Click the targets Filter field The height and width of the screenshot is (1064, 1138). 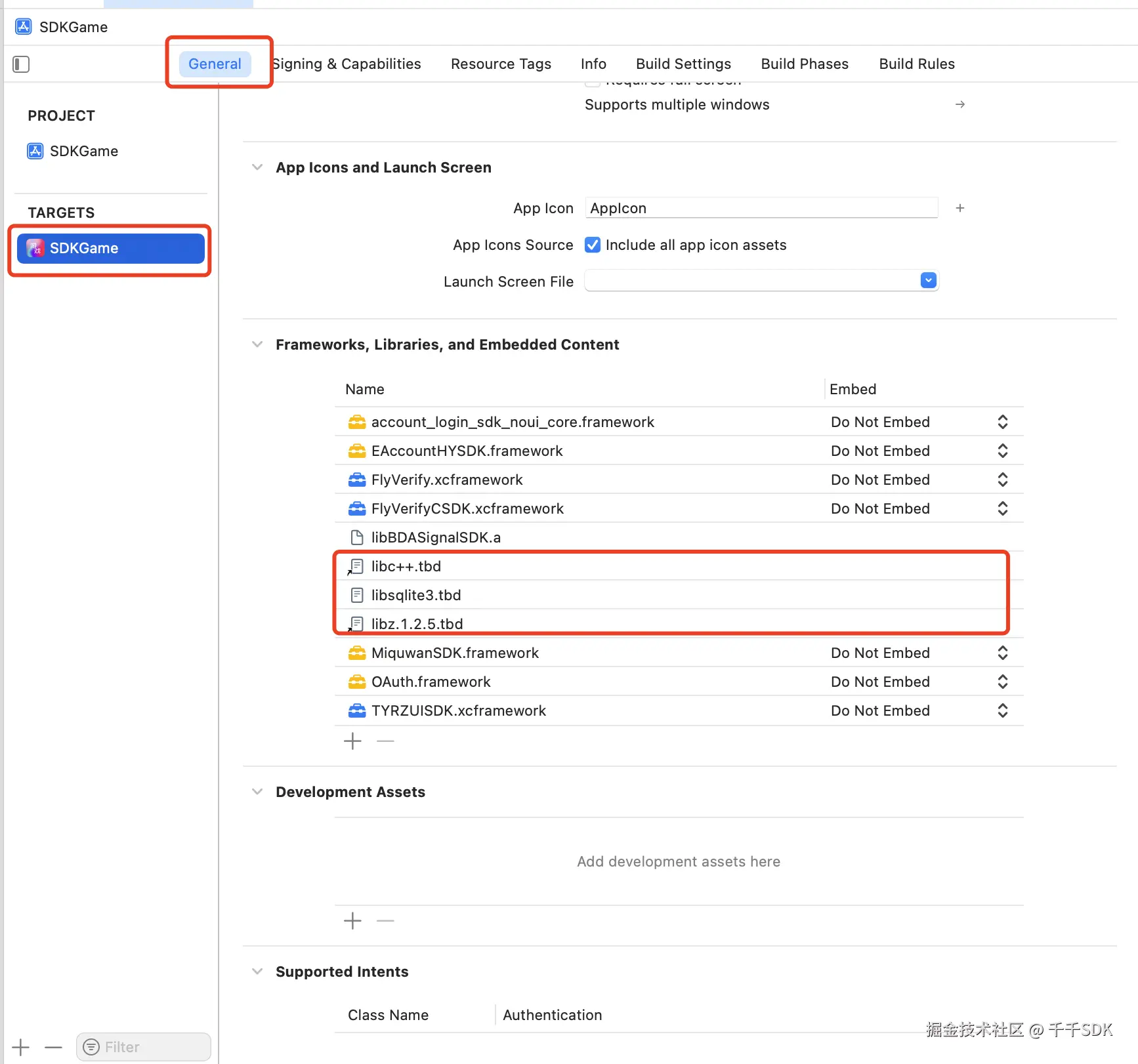tap(144, 1047)
